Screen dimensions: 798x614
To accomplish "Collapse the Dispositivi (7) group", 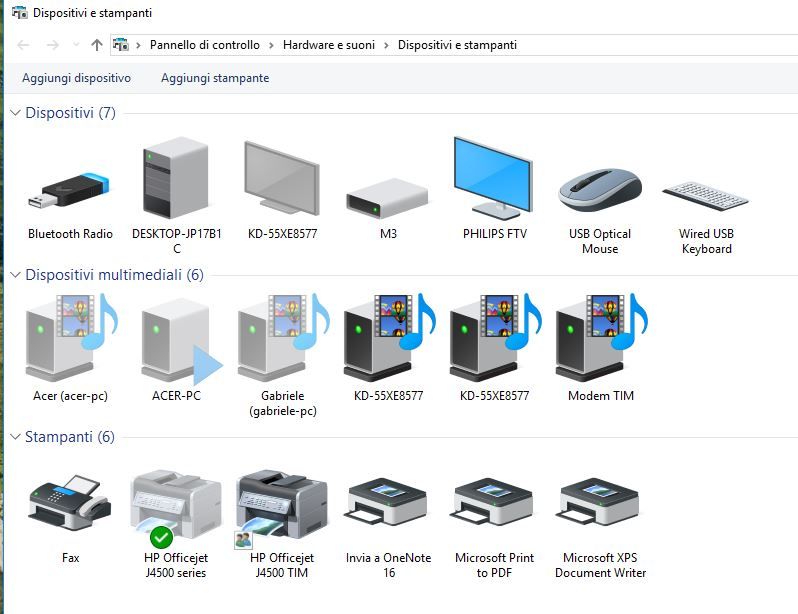I will pyautogui.click(x=15, y=113).
